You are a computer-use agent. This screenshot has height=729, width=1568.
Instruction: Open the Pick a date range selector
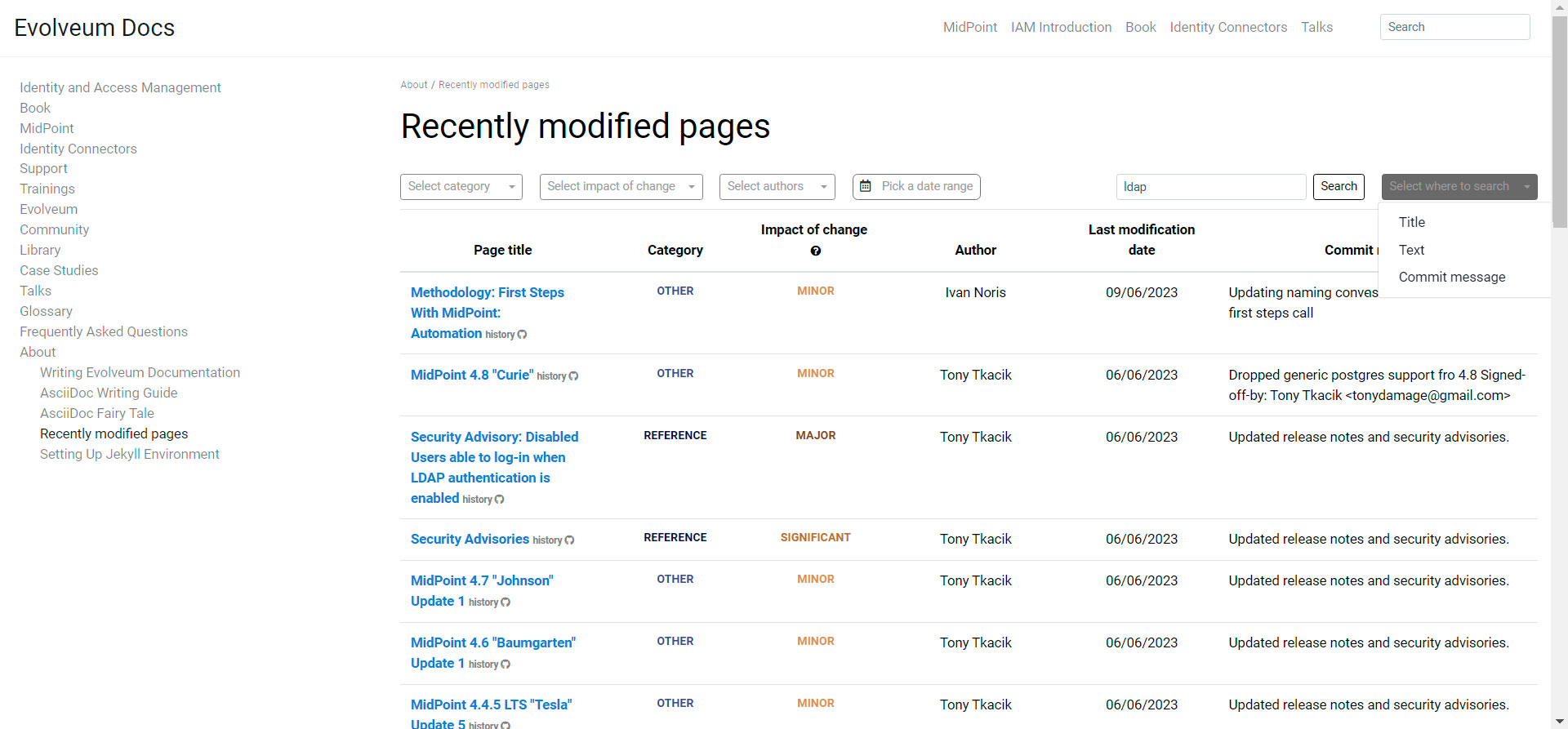coord(916,187)
